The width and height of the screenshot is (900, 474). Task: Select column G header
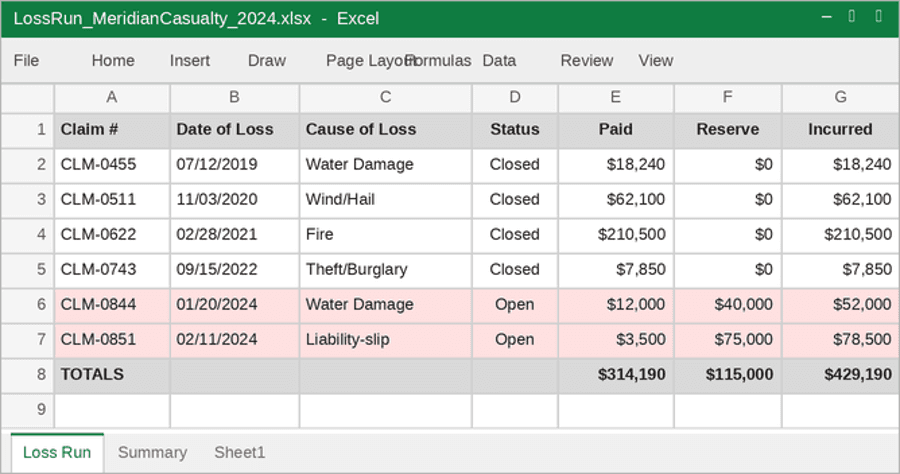pos(840,98)
